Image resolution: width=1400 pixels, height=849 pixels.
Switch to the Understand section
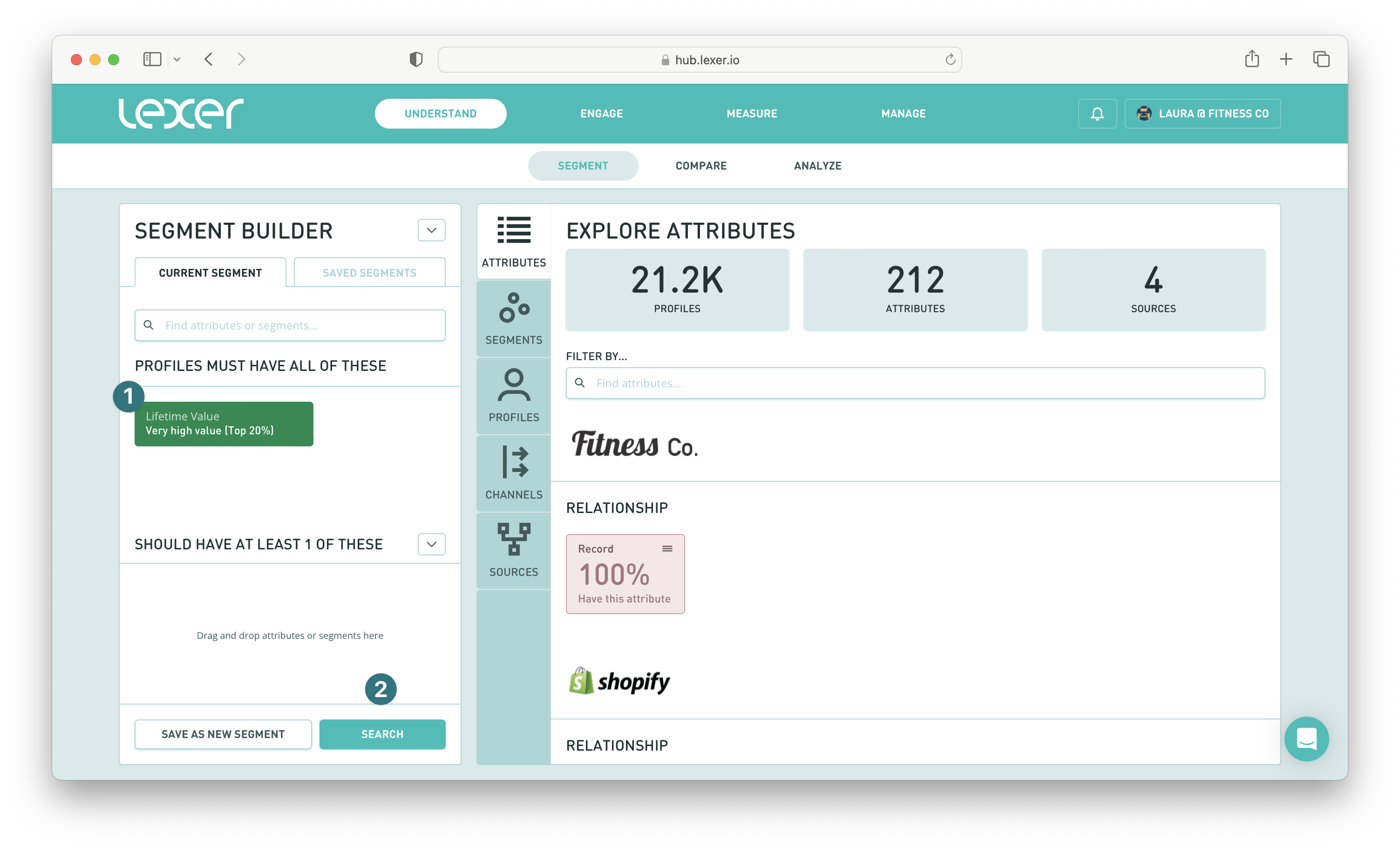coord(440,114)
